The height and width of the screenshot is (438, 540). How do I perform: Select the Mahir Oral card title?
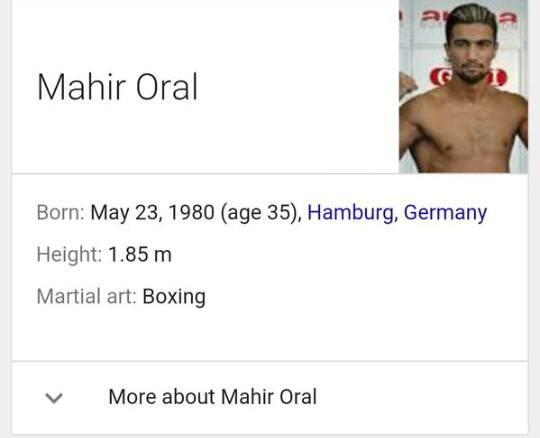click(x=117, y=87)
